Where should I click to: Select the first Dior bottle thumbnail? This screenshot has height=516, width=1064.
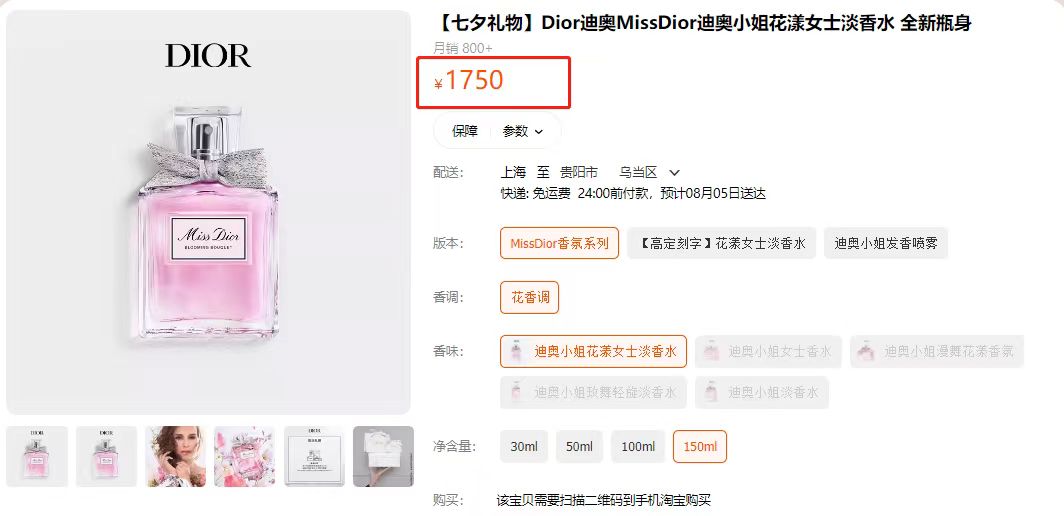37,456
